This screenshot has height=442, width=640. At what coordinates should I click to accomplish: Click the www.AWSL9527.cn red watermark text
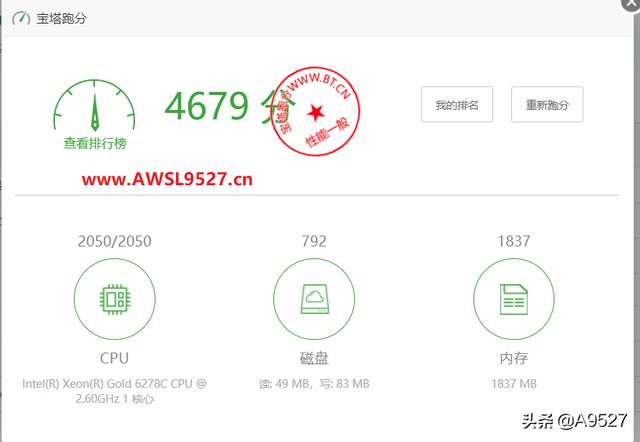pyautogui.click(x=168, y=180)
